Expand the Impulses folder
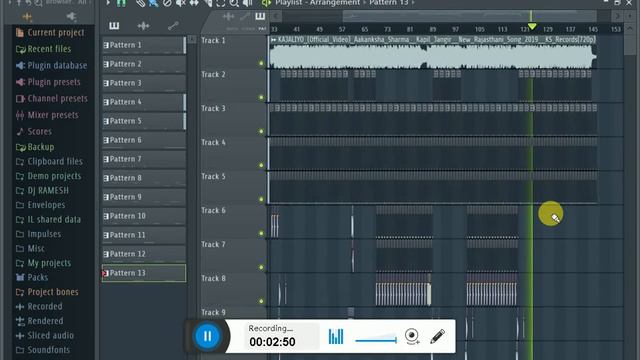The height and width of the screenshot is (360, 640). pos(38,234)
